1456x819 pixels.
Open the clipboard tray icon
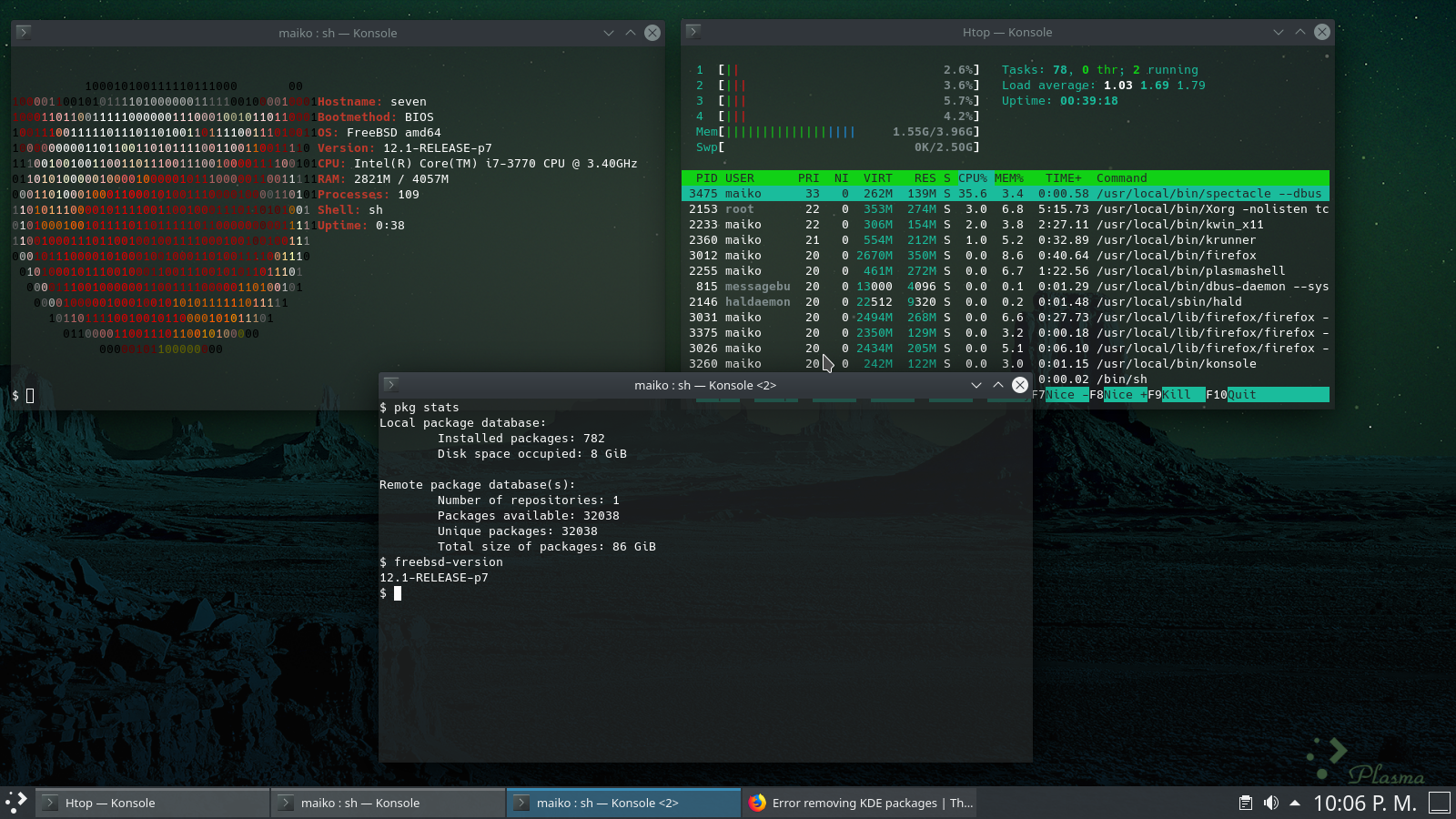1246,803
